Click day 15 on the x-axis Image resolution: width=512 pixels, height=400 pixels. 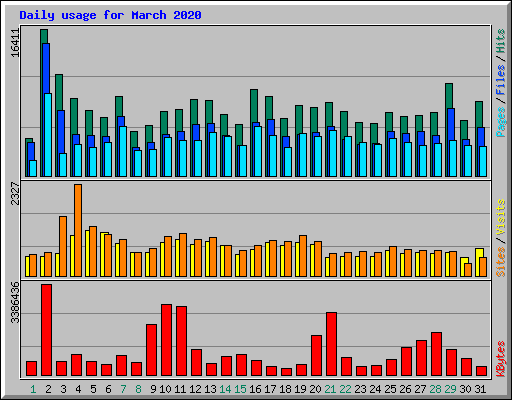pyautogui.click(x=240, y=389)
